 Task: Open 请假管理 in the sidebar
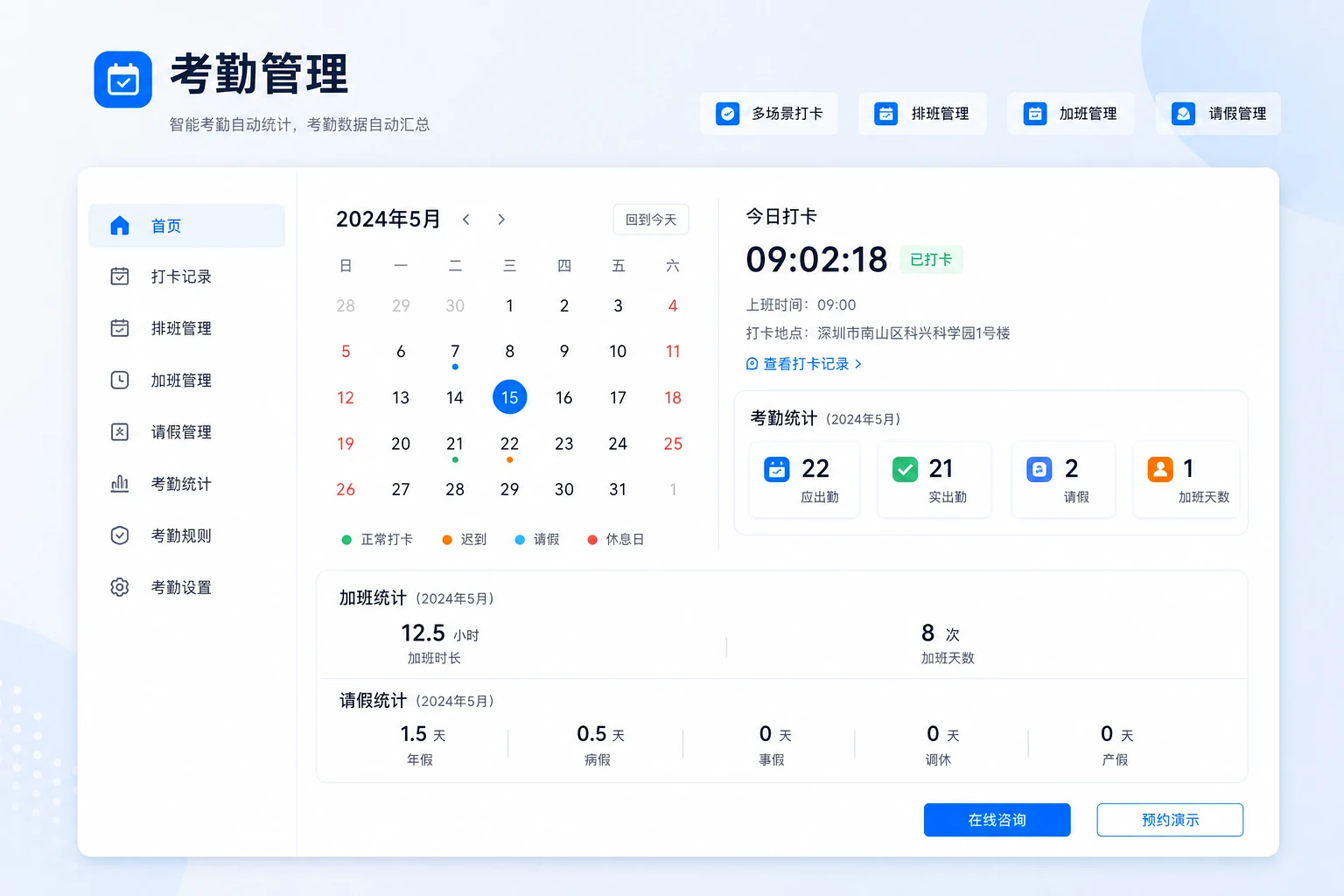pos(186,431)
